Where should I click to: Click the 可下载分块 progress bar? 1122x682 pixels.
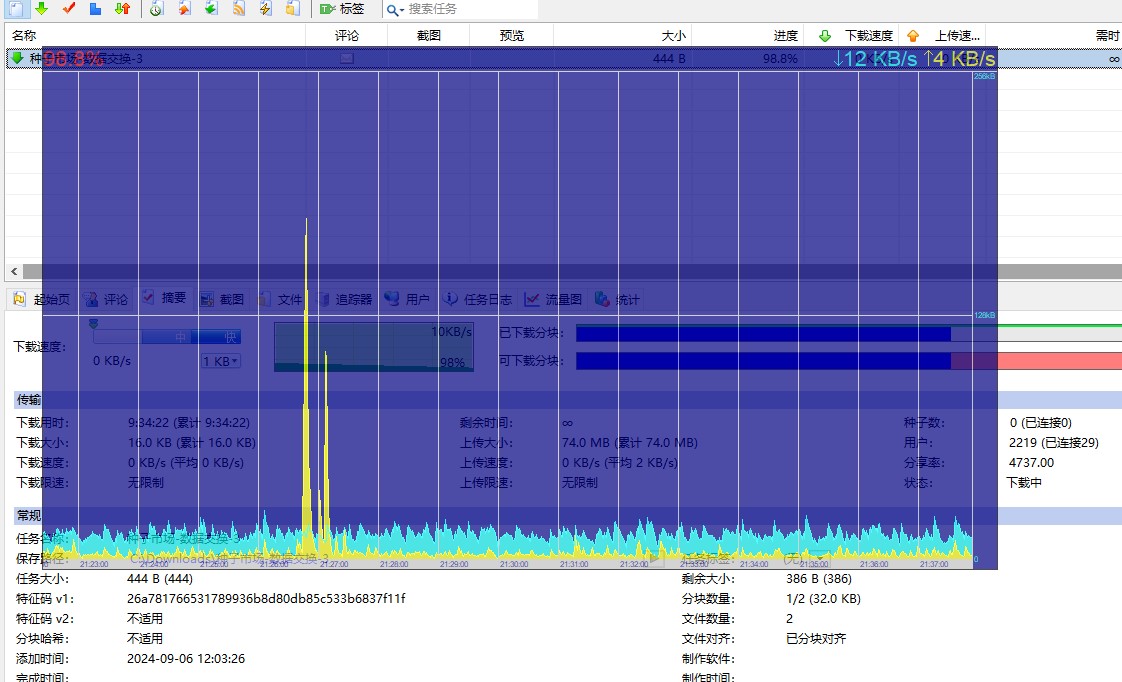(x=849, y=361)
